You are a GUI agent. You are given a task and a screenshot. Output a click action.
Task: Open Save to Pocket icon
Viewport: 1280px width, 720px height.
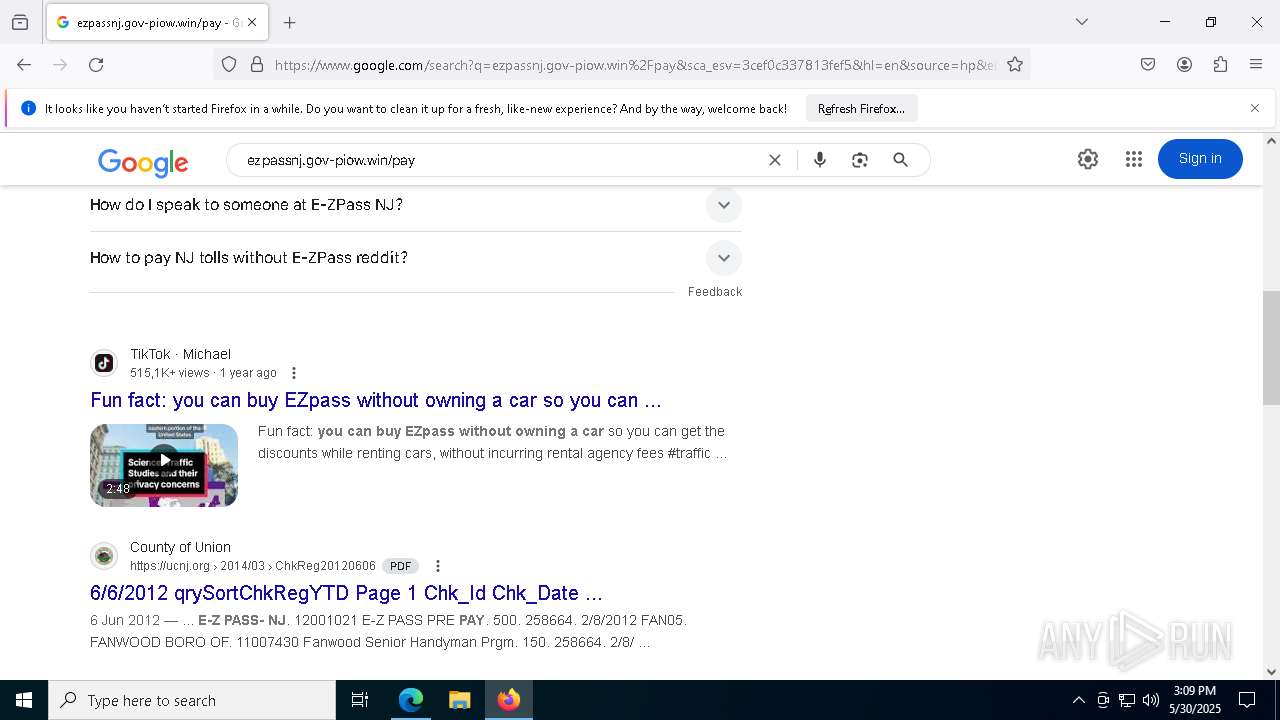pos(1148,64)
